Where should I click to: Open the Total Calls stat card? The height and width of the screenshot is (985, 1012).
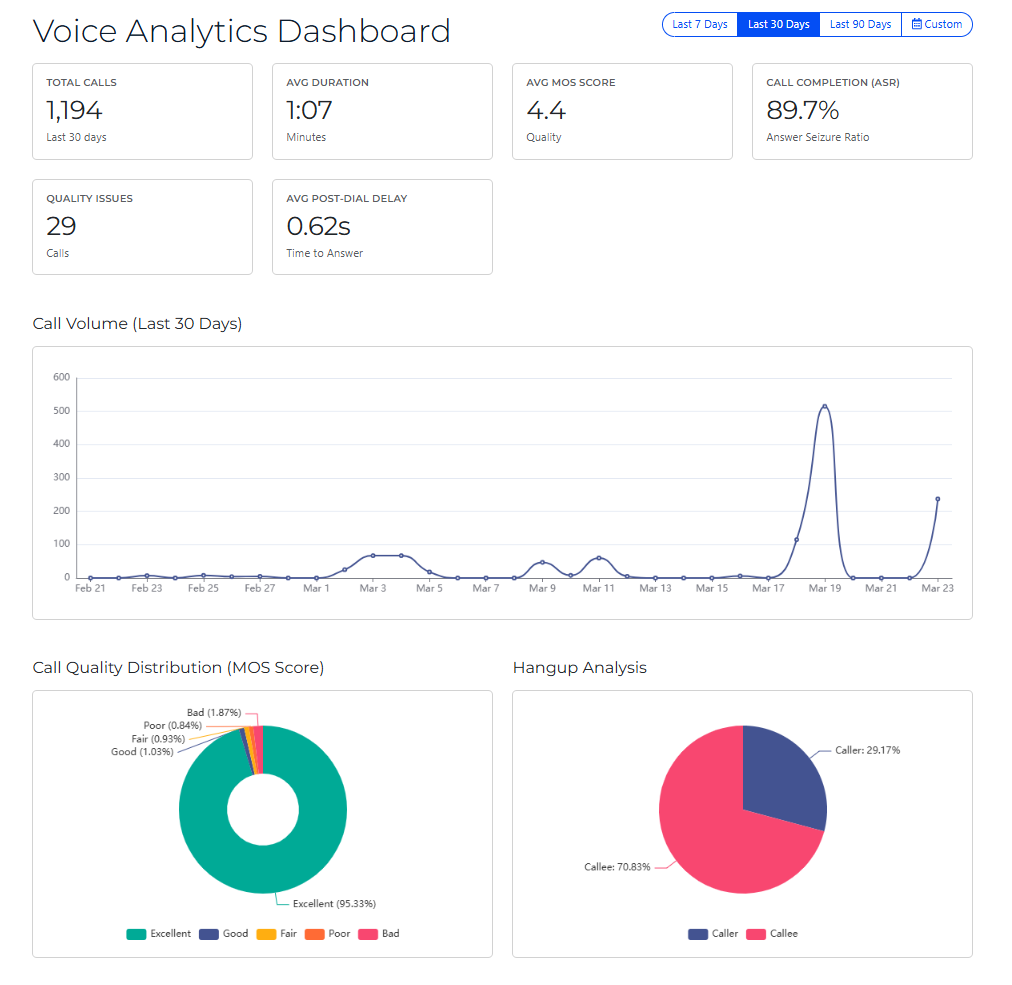tap(142, 111)
